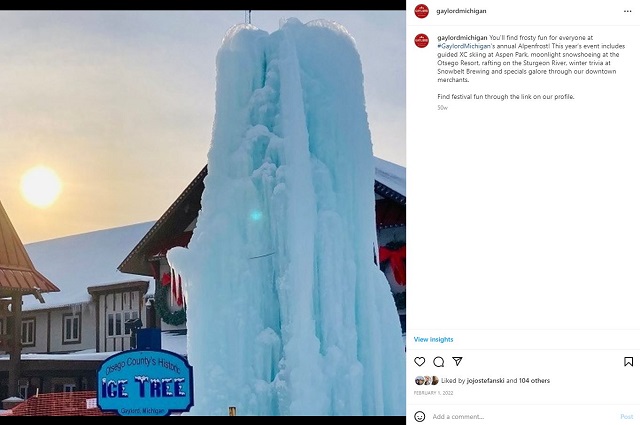
Task: Click the gaylordmichigan avatar beside the caption
Action: [422, 41]
